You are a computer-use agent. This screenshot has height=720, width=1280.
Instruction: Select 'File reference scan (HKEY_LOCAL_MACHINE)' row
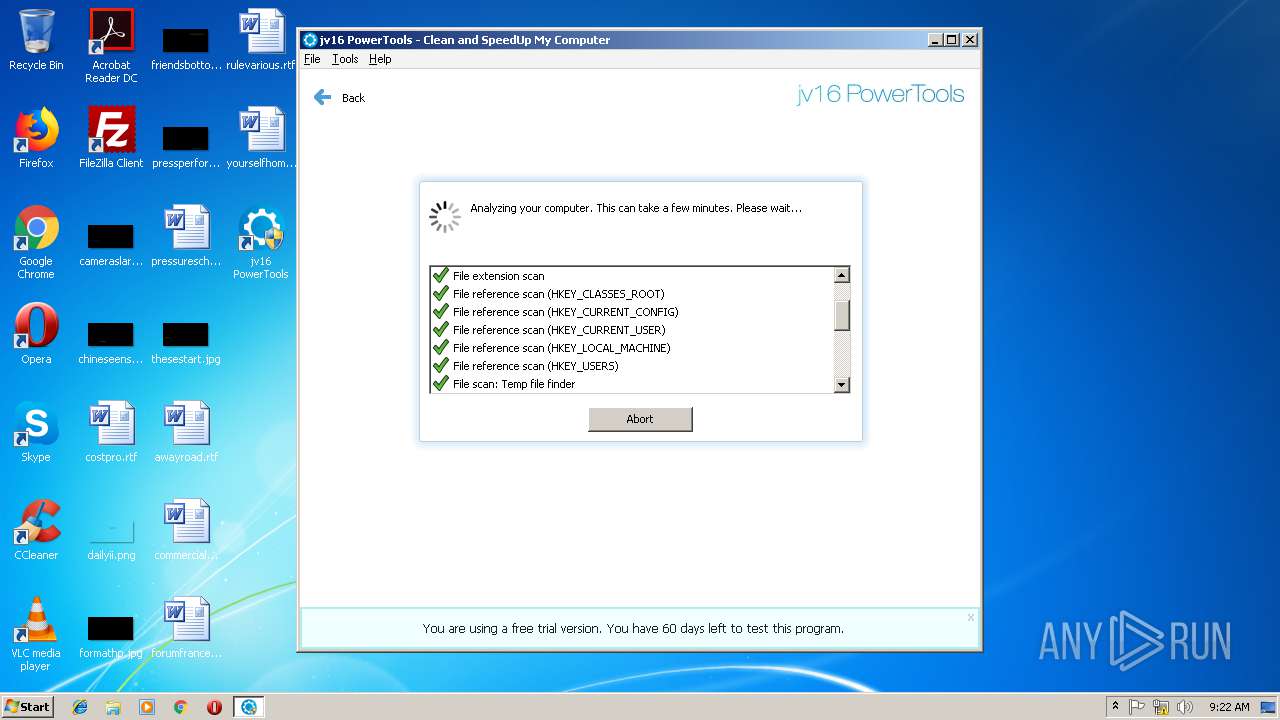[632, 348]
